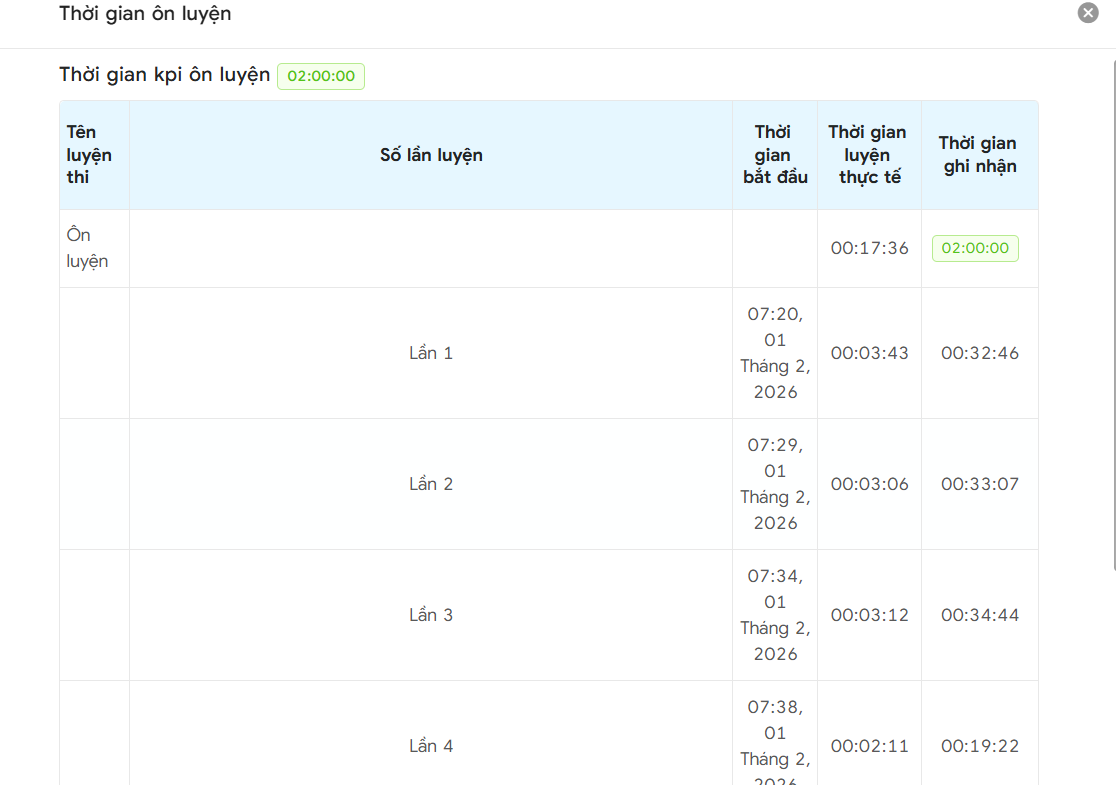Image resolution: width=1116 pixels, height=785 pixels.
Task: Click the Thời gian ôn luyện dialog title
Action: pyautogui.click(x=145, y=14)
